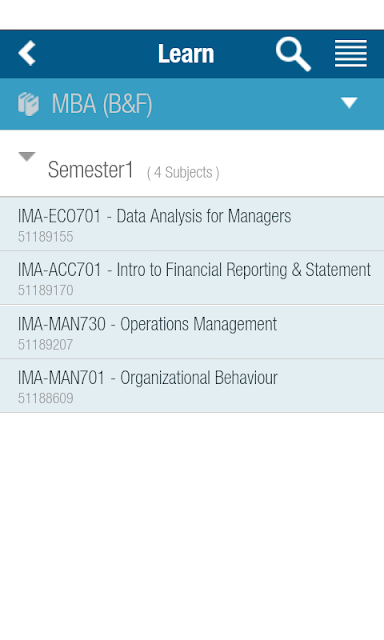Open IMA-ECO701 Data Analysis for Managers
This screenshot has height=640, width=384.
pyautogui.click(x=192, y=224)
